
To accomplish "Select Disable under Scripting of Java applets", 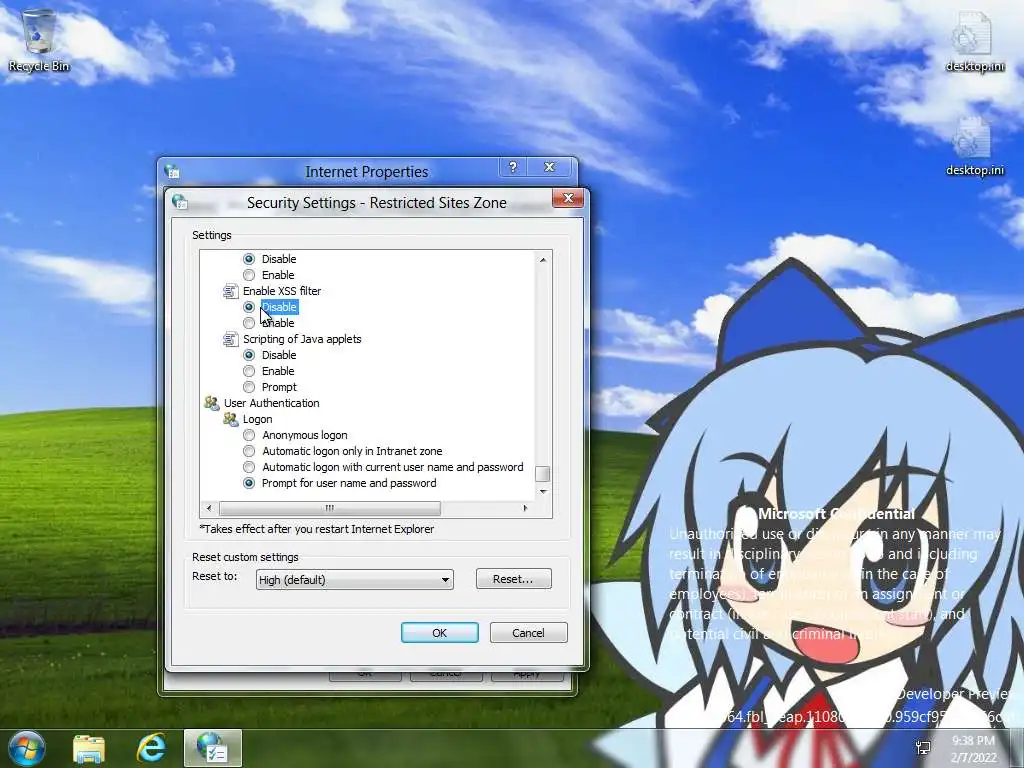I will (249, 355).
